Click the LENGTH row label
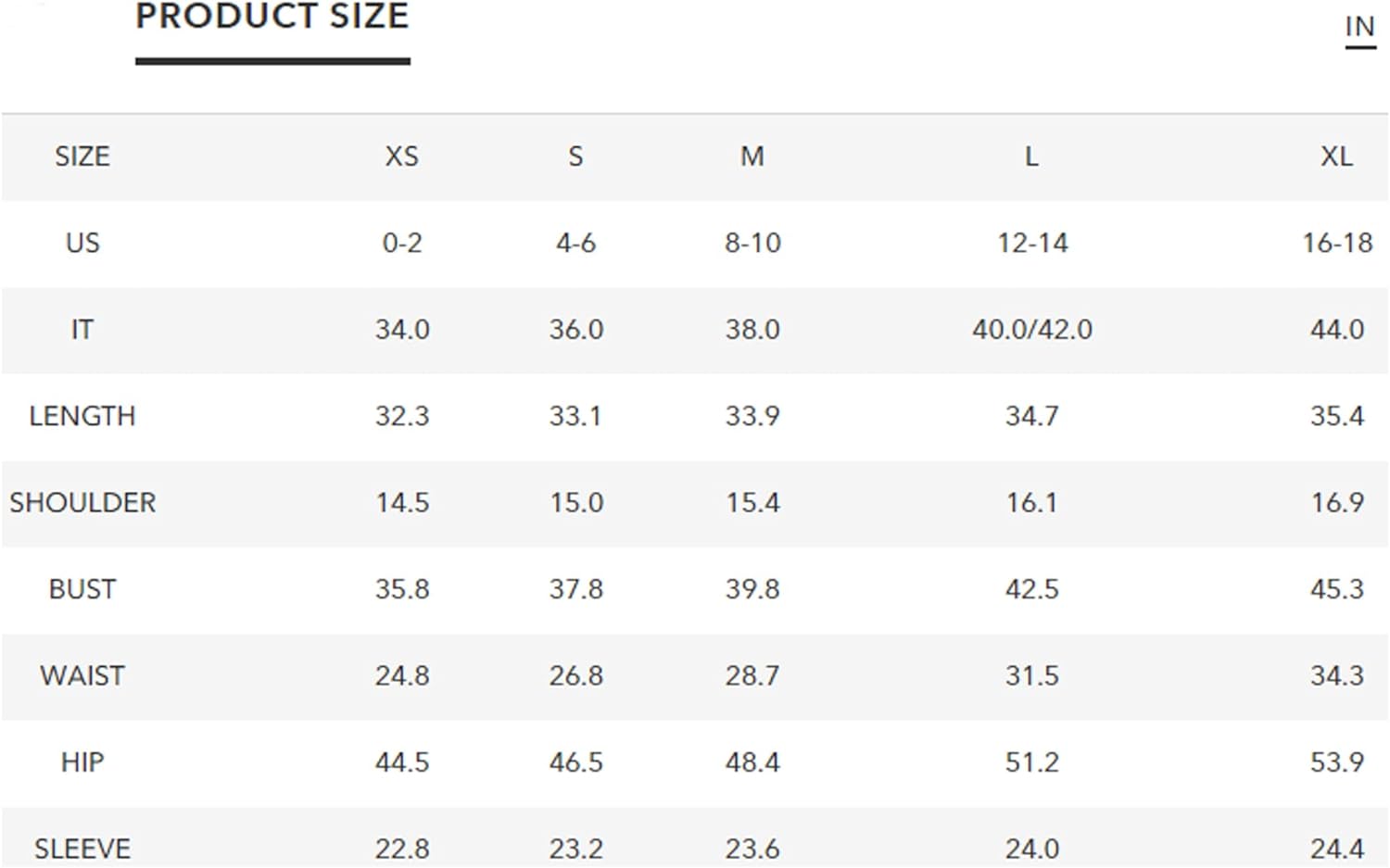This screenshot has height=868, width=1390. tap(82, 416)
